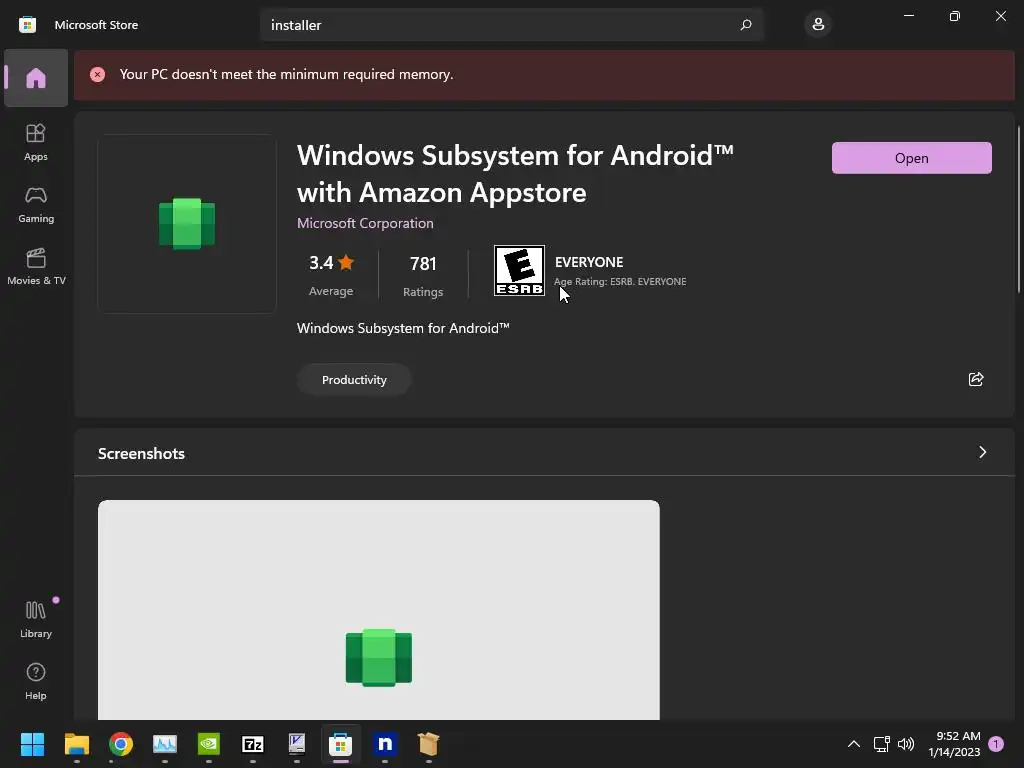Screen dimensions: 1024x768
Task: Expand the Screenshots section chevron
Action: [x=982, y=452]
